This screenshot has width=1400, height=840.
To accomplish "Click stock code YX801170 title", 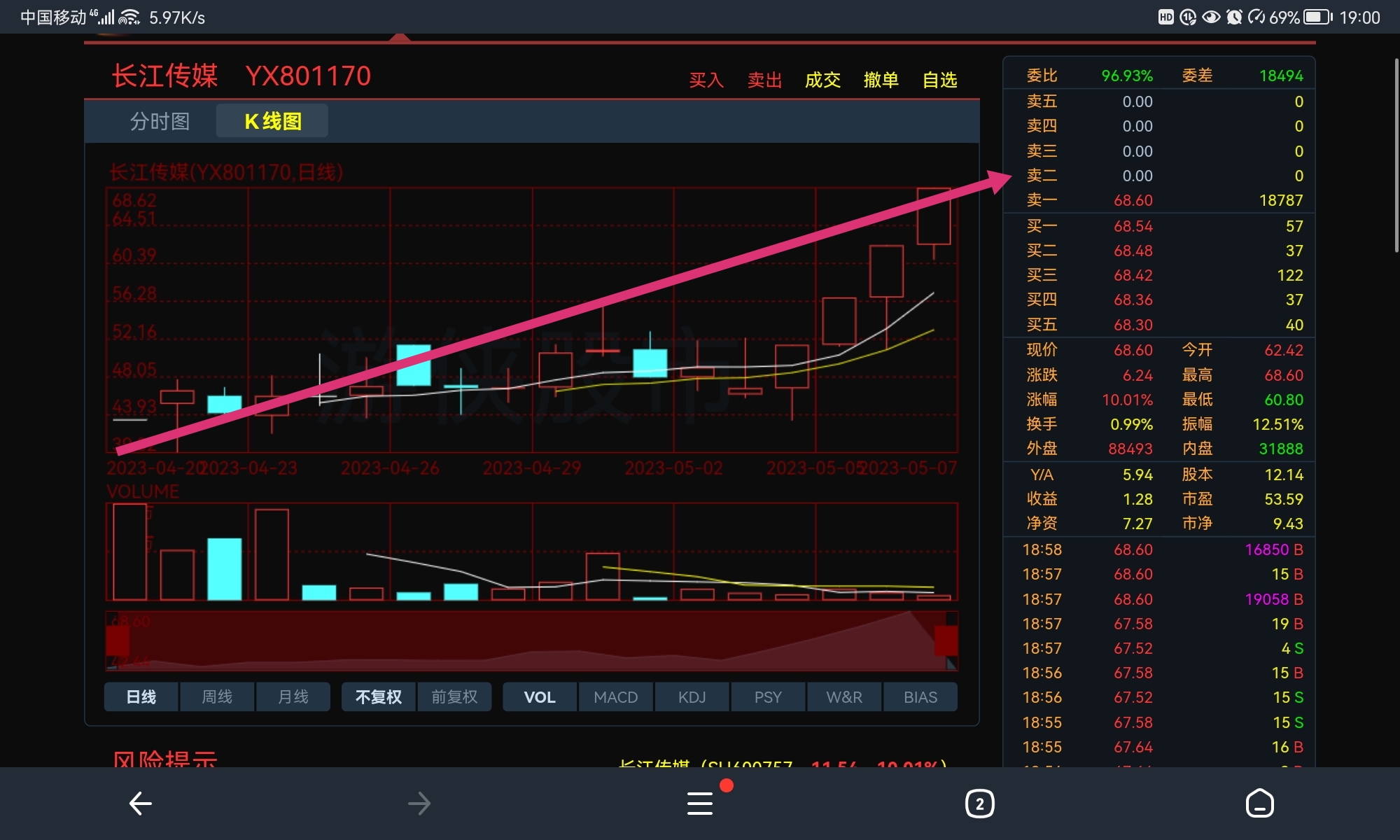I will pos(308,76).
